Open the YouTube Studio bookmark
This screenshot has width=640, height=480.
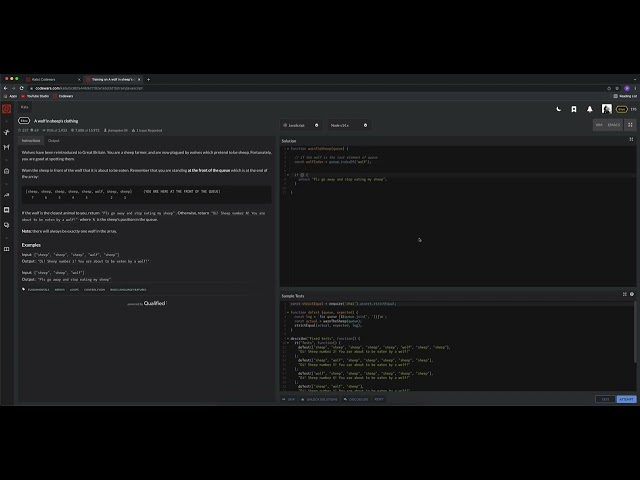[35, 96]
